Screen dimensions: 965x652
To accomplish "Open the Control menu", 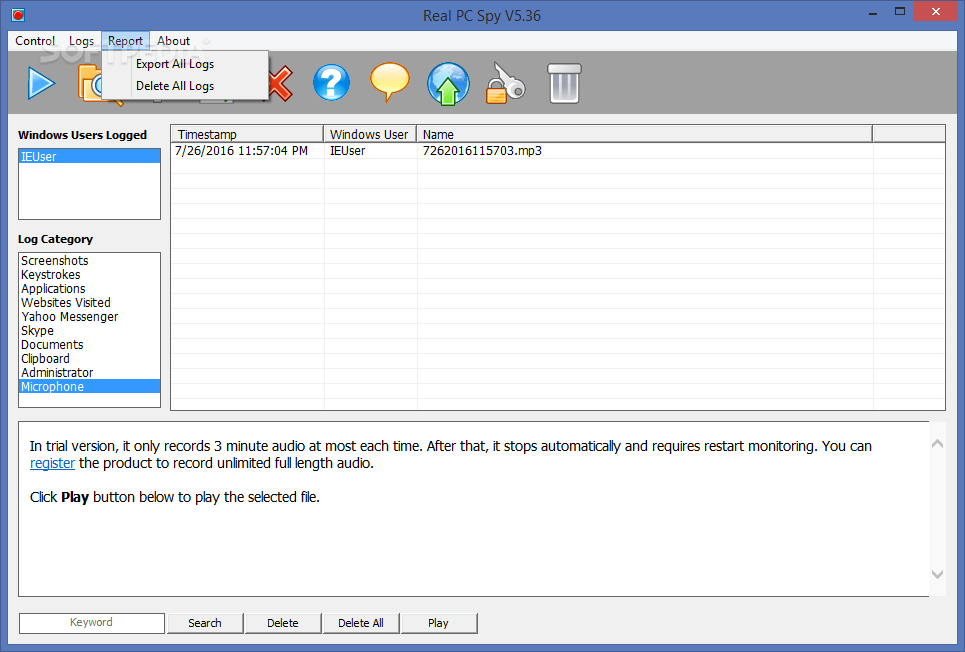I will tap(35, 41).
